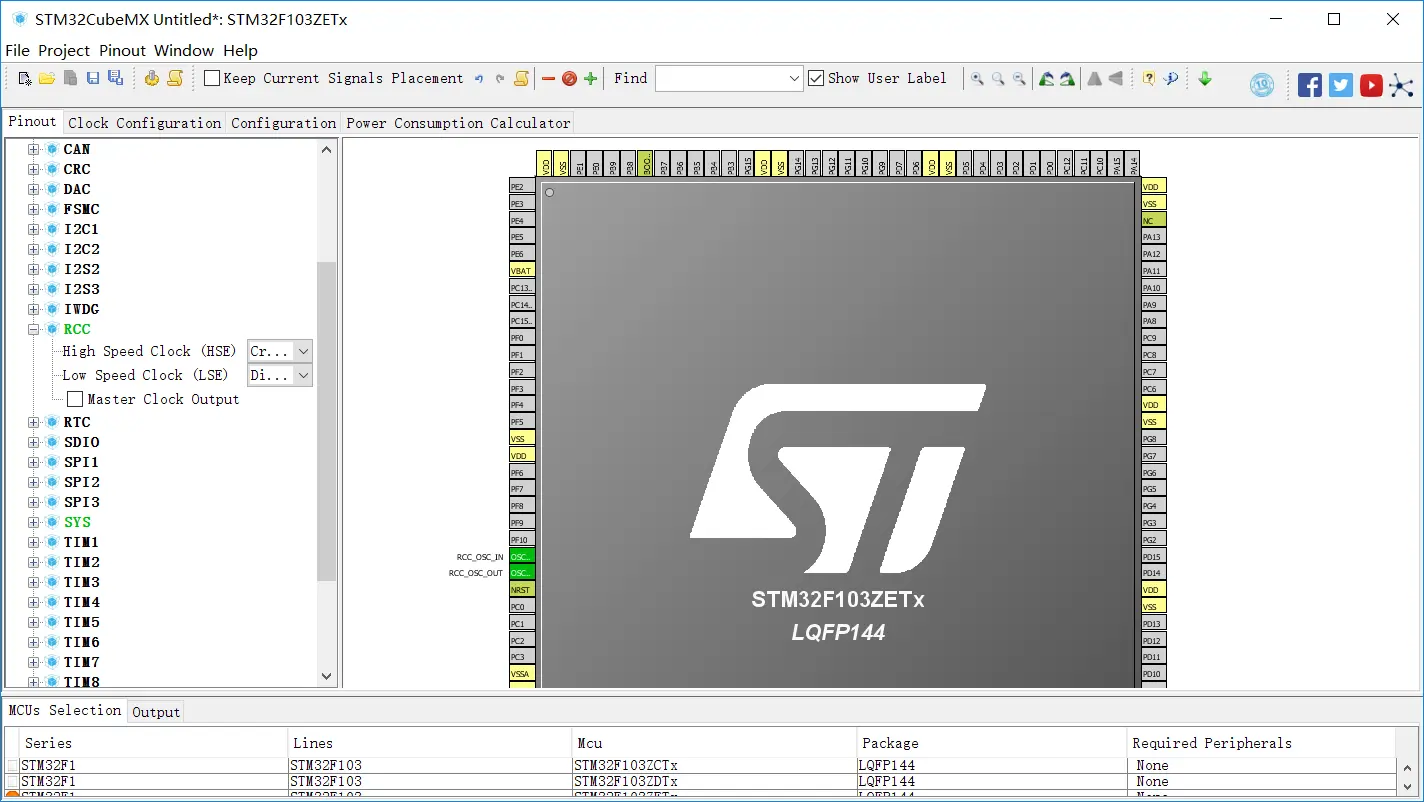Open the load project folder icon

coord(47,78)
